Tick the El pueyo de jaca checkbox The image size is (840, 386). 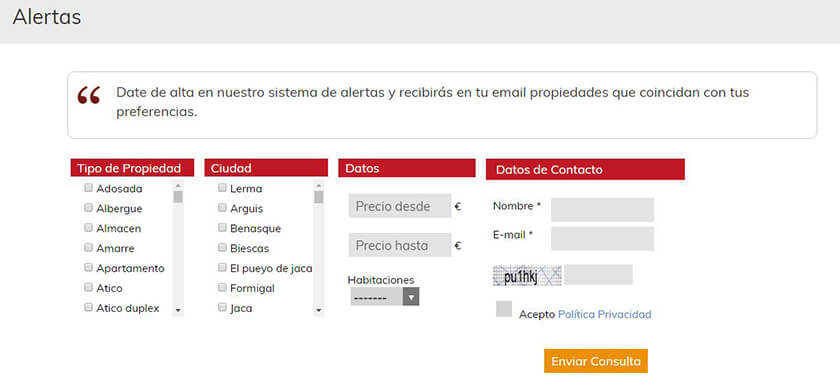(222, 268)
